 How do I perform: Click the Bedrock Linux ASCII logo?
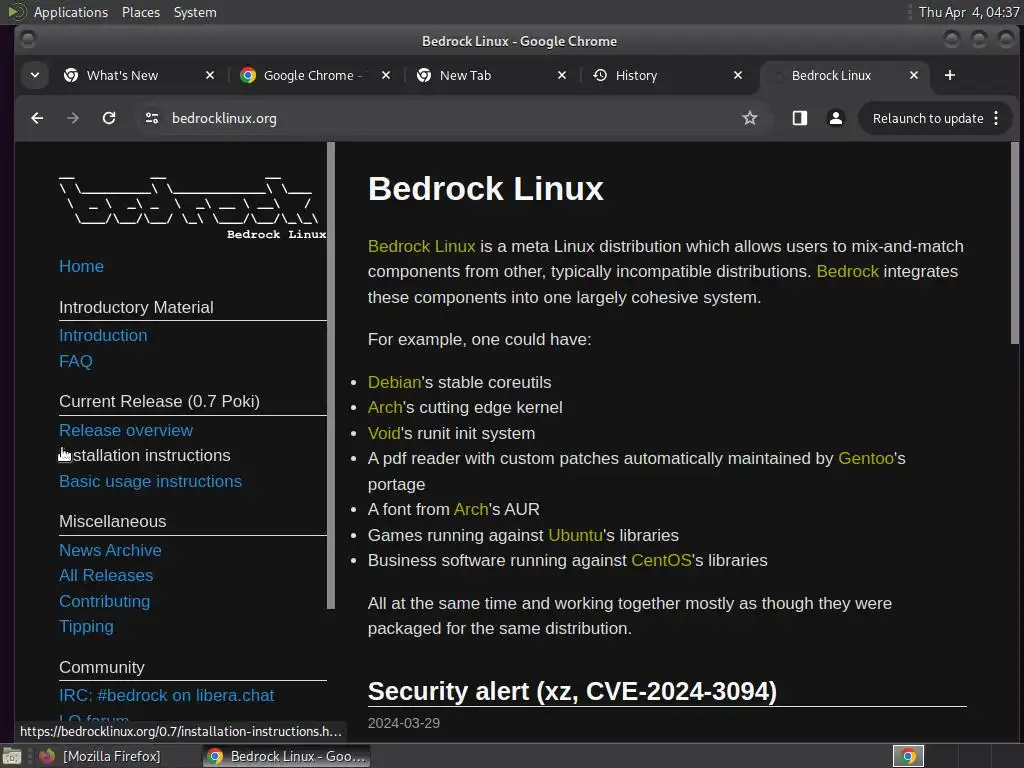click(191, 207)
